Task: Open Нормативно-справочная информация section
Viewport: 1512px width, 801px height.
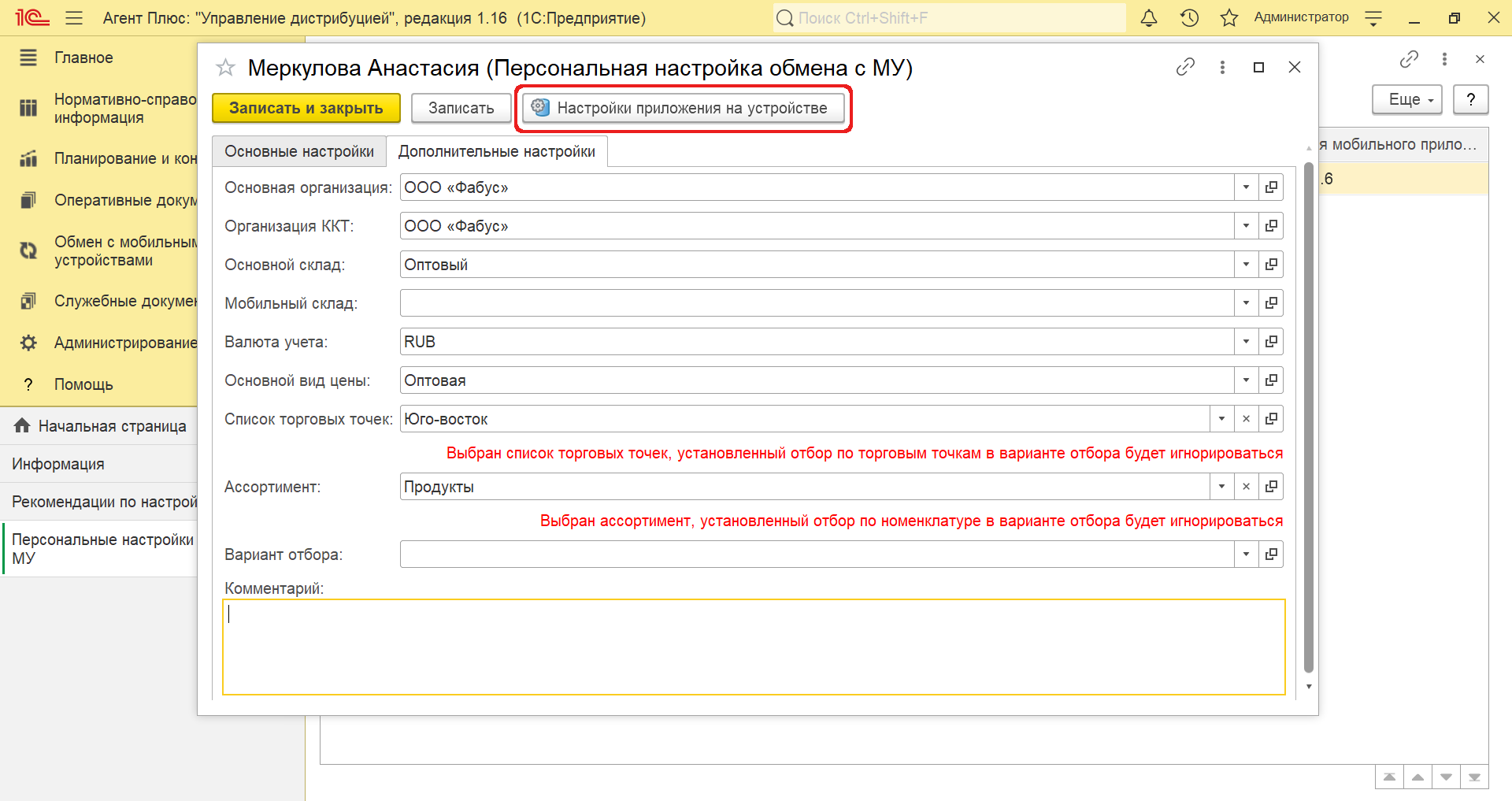Action: pos(124,109)
